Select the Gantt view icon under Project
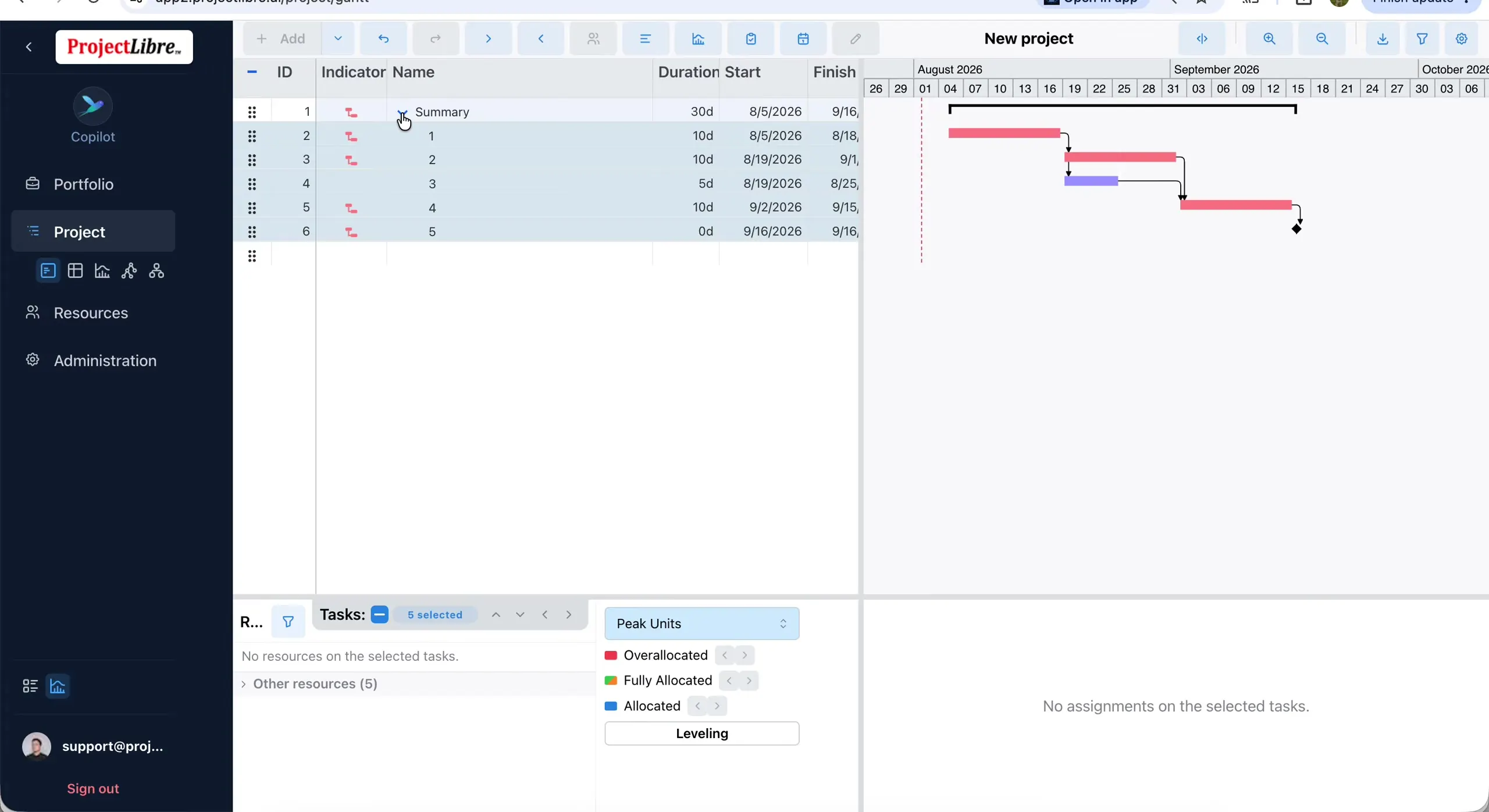This screenshot has height=812, width=1489. click(x=48, y=271)
